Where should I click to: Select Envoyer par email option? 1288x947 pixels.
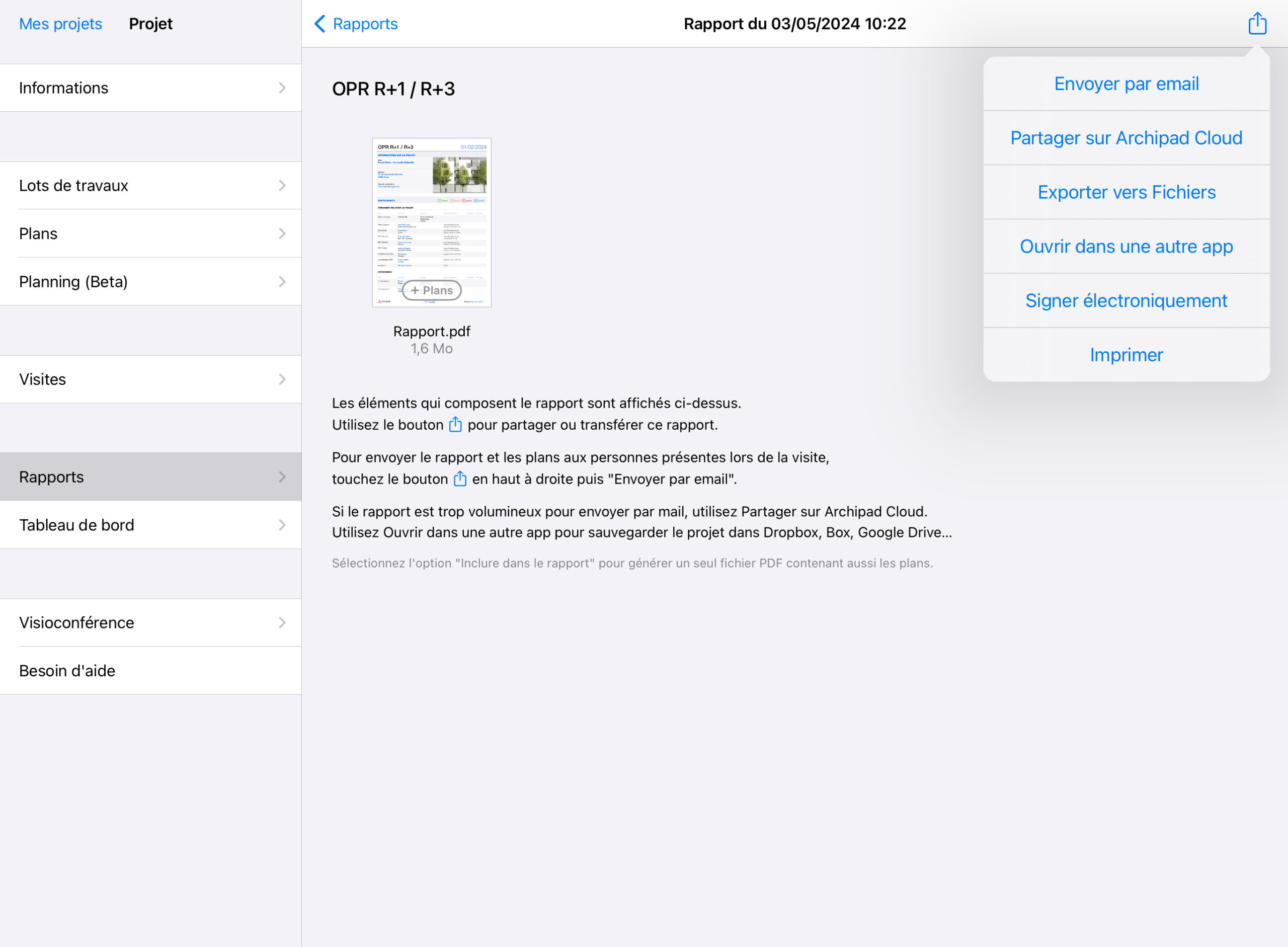pyautogui.click(x=1126, y=84)
